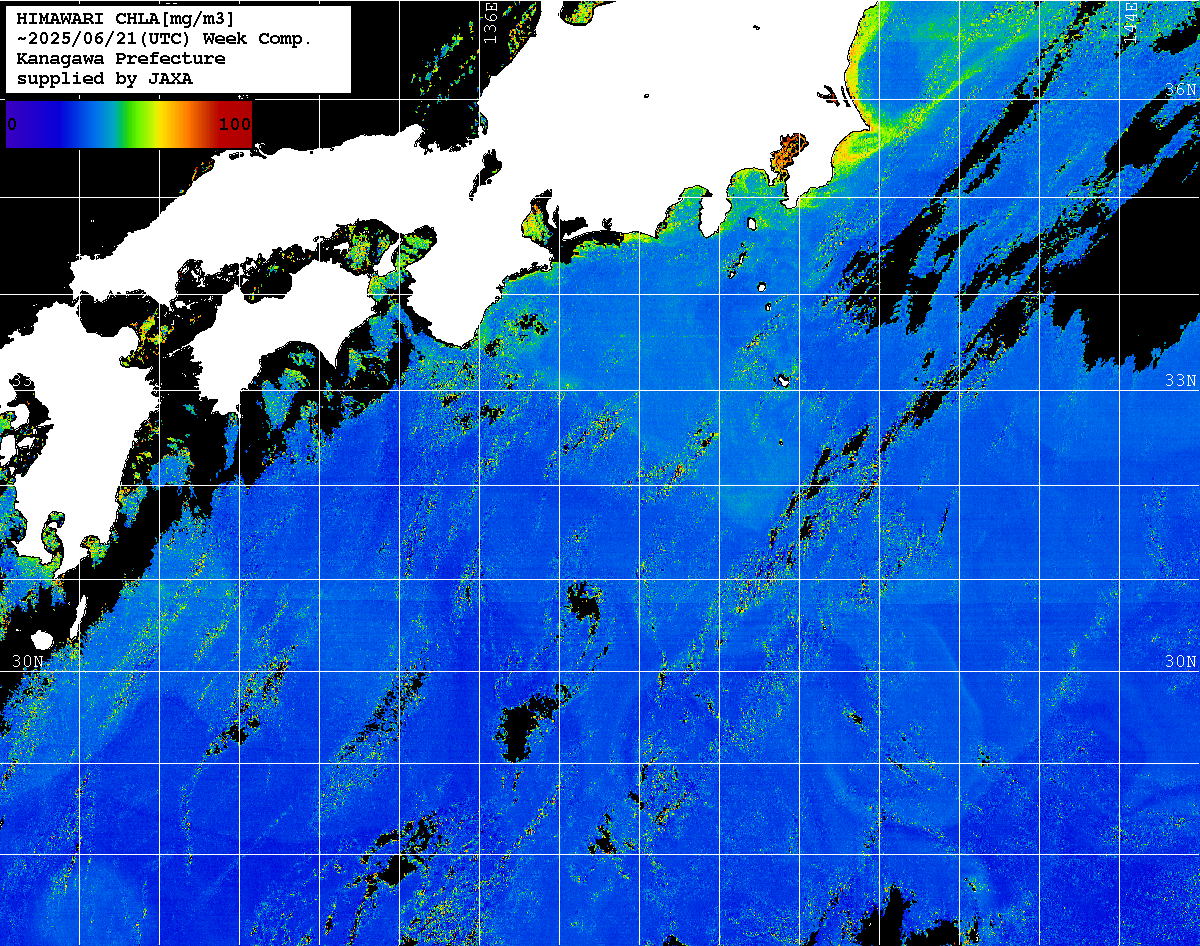This screenshot has width=1200, height=946.
Task: Click the "supplied by JAXA" text
Action: pyautogui.click(x=105, y=79)
